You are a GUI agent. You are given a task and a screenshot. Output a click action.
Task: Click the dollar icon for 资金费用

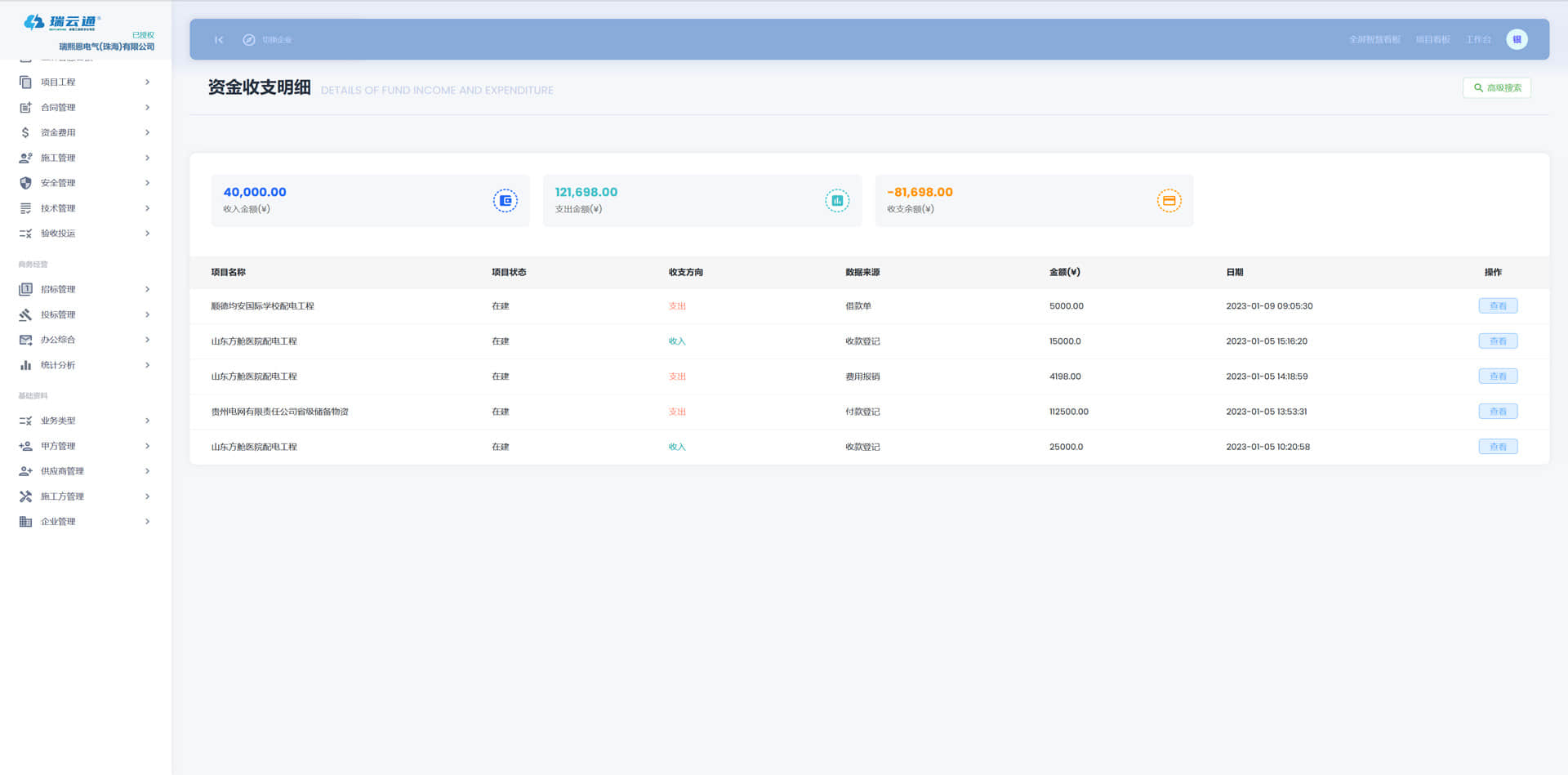click(x=25, y=132)
